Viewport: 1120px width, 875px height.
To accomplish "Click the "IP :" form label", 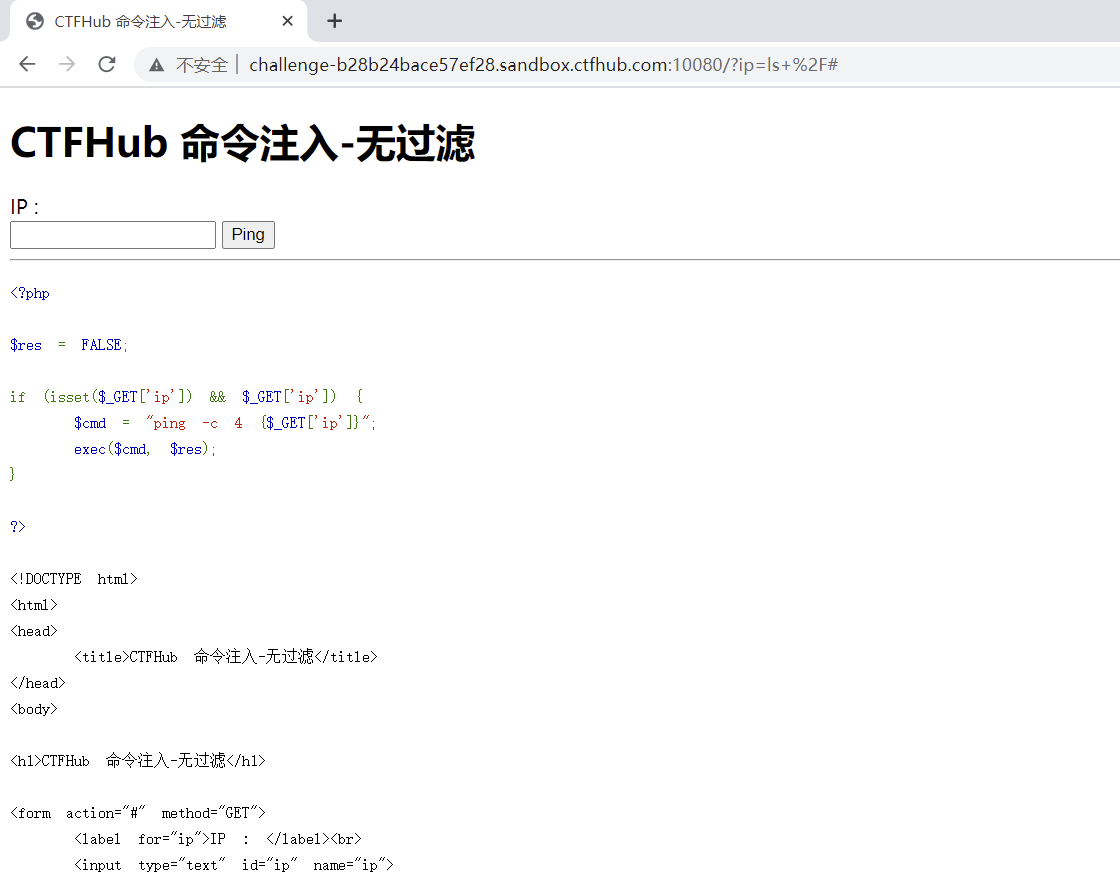I will tap(25, 207).
